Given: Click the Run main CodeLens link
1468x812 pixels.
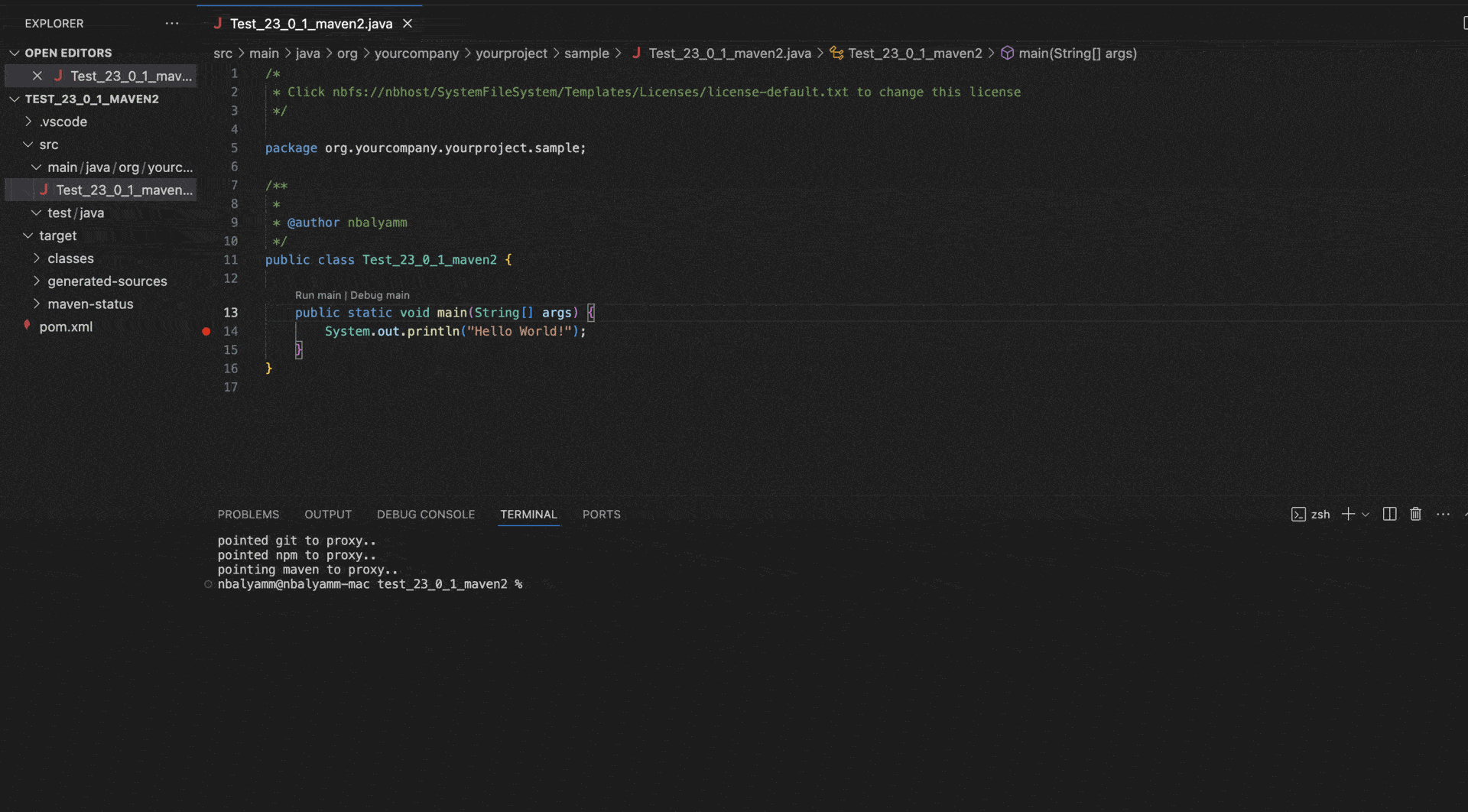Looking at the screenshot, I should click(x=318, y=295).
